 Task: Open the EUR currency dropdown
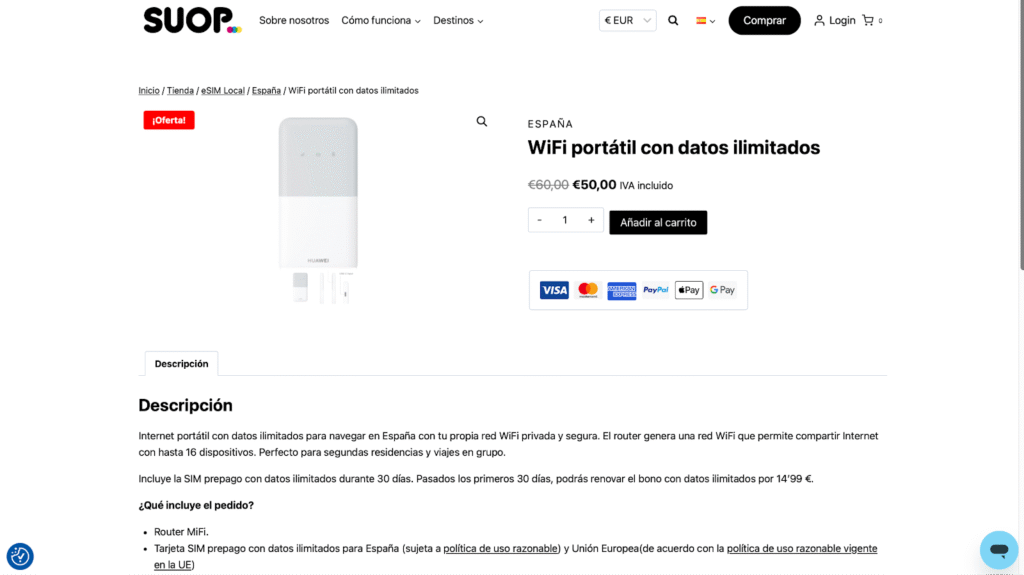click(628, 20)
